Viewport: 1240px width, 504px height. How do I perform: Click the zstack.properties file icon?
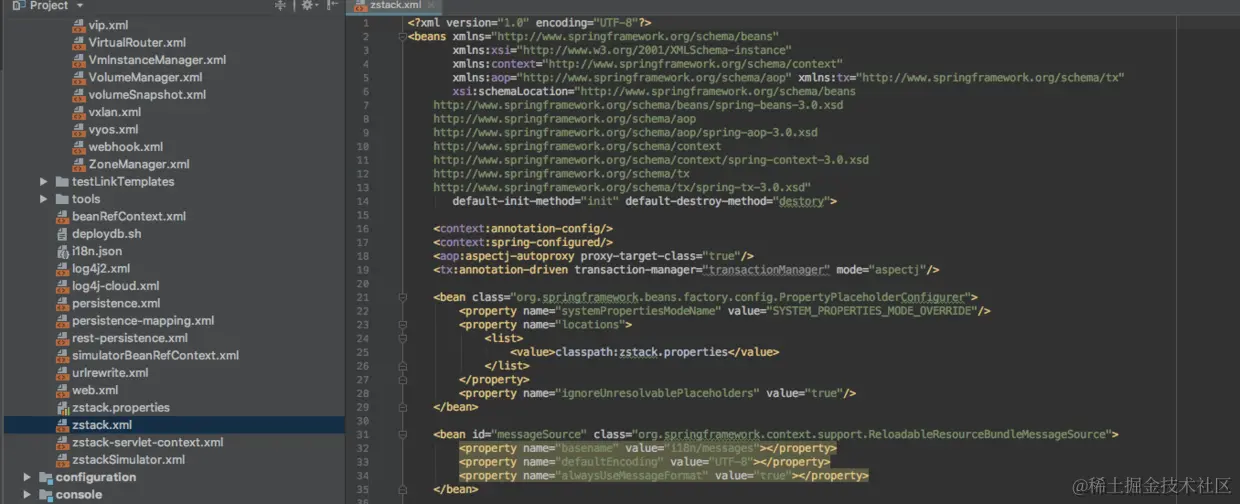pos(62,408)
